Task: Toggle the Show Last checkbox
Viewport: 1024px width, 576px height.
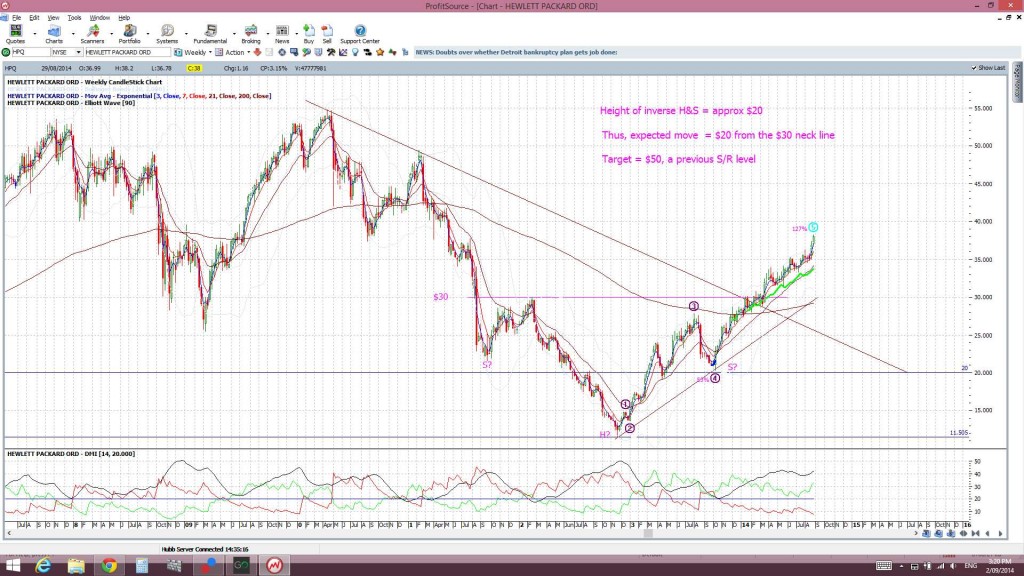Action: 974,68
